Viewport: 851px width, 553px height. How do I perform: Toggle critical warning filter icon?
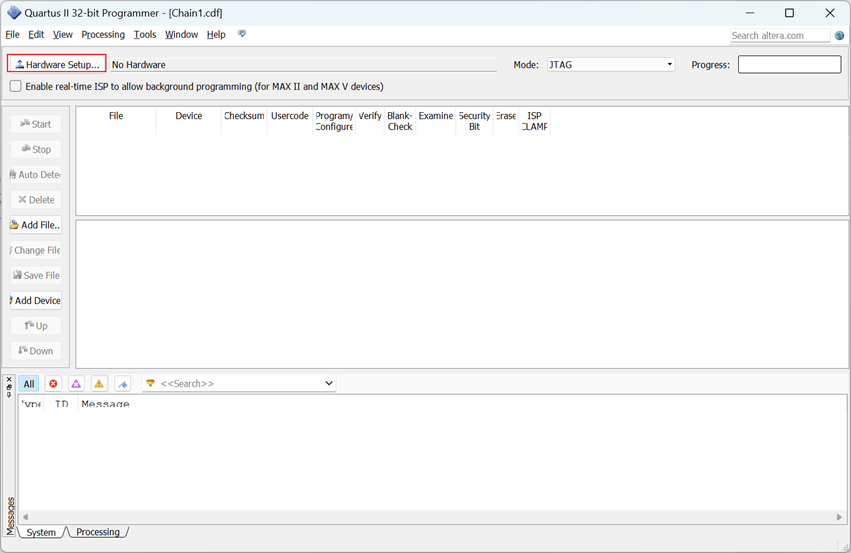[x=76, y=384]
